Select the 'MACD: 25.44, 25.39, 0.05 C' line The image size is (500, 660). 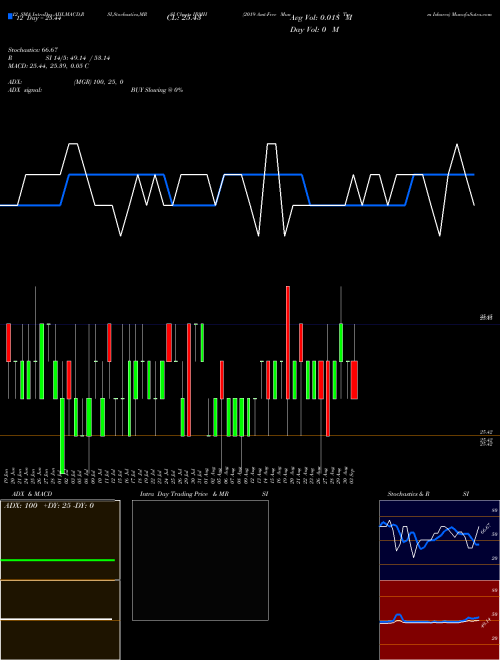point(48,66)
